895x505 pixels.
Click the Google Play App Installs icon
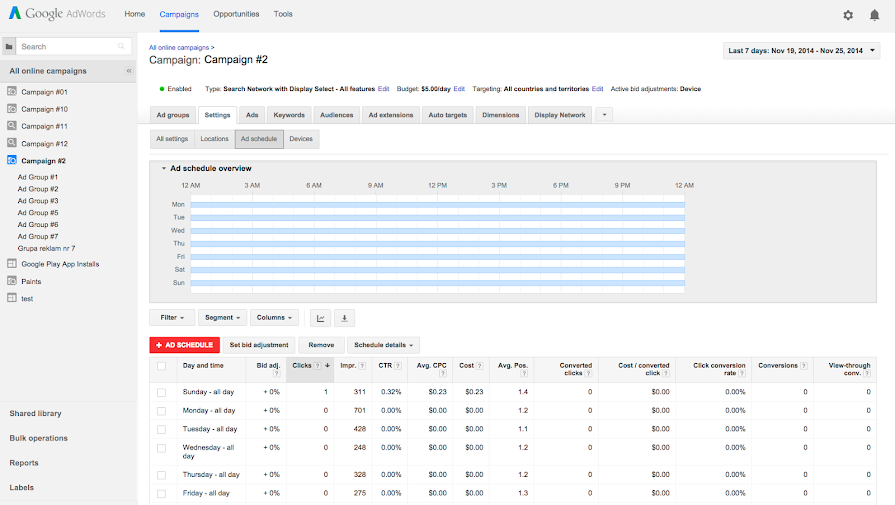point(11,264)
